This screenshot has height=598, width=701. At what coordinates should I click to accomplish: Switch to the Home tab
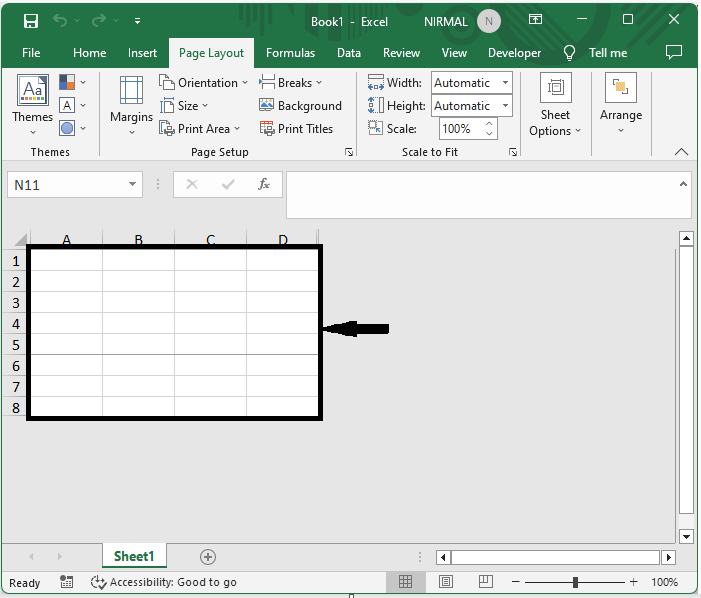pyautogui.click(x=89, y=53)
